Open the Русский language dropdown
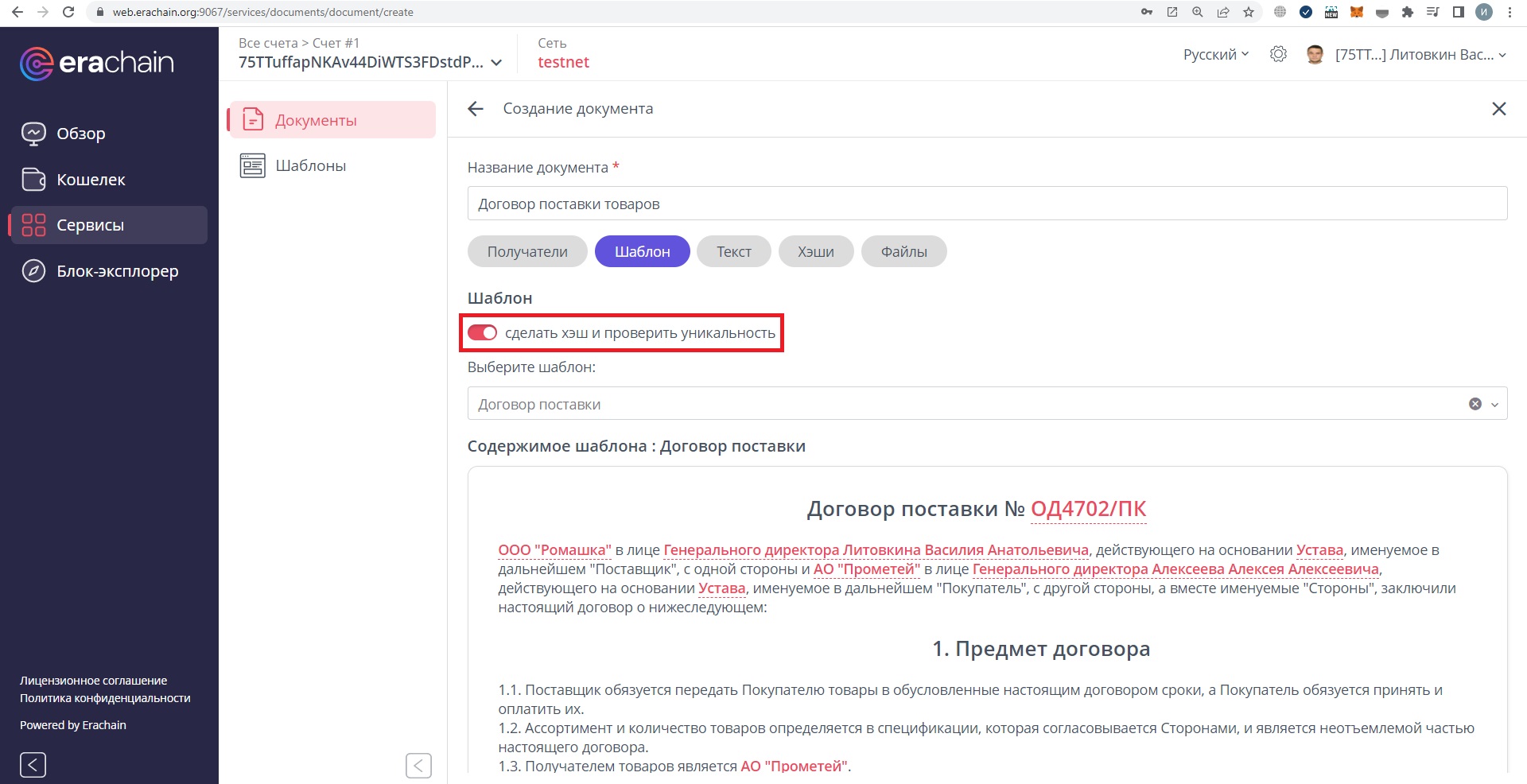Viewport: 1527px width, 784px height. pos(1214,53)
